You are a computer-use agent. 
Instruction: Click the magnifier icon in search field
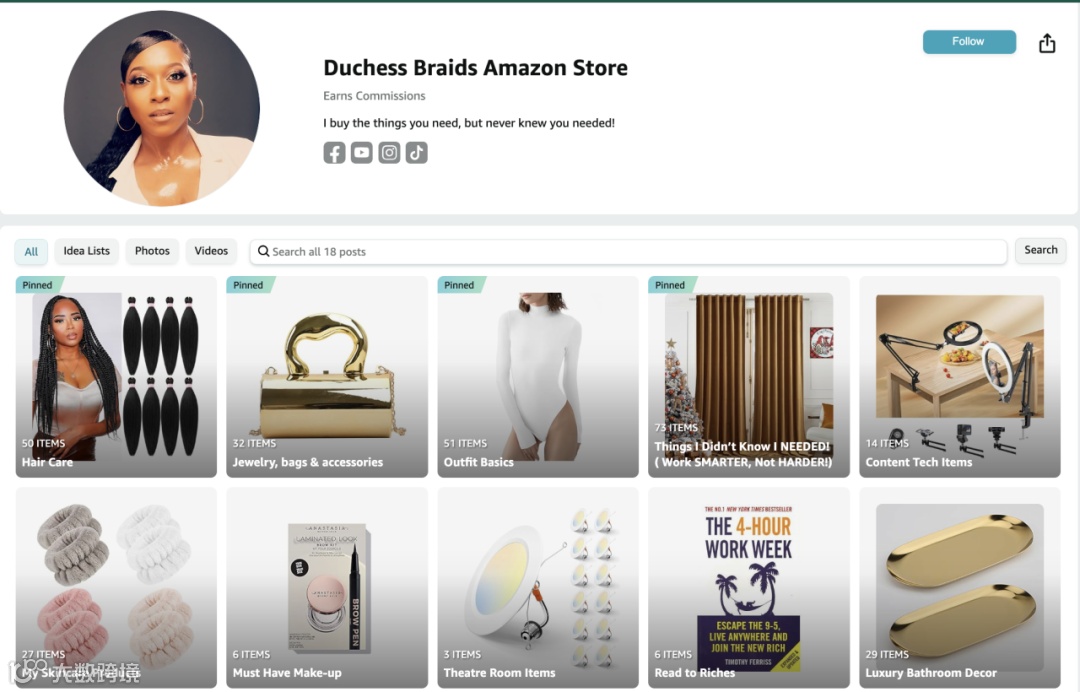[263, 251]
